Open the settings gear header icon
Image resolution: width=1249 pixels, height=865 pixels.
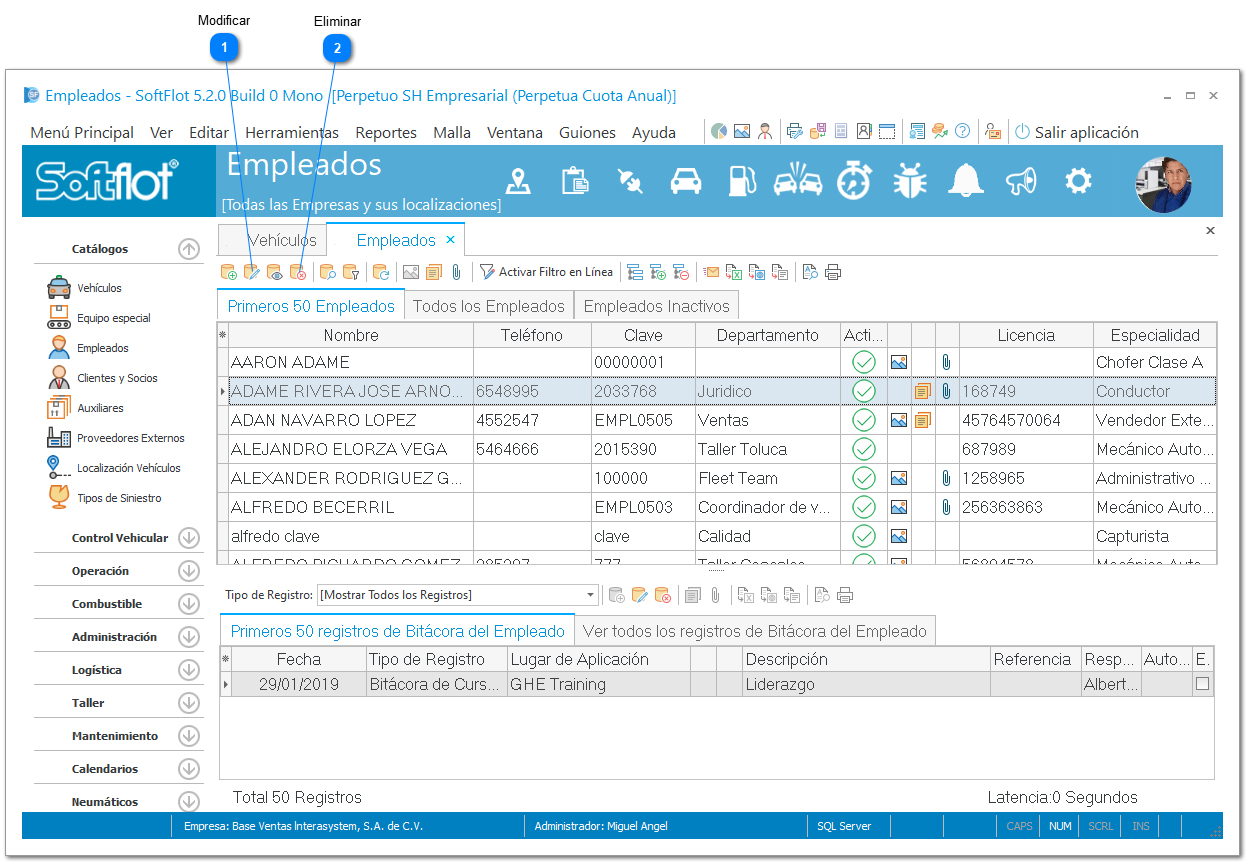pos(1078,181)
